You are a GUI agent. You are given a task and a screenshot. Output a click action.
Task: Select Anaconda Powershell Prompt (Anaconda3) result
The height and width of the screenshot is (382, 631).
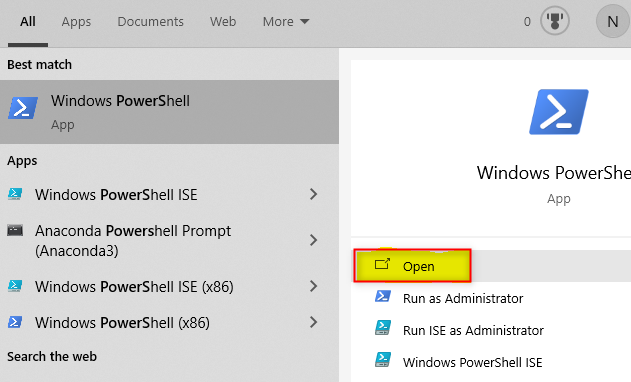pos(169,240)
